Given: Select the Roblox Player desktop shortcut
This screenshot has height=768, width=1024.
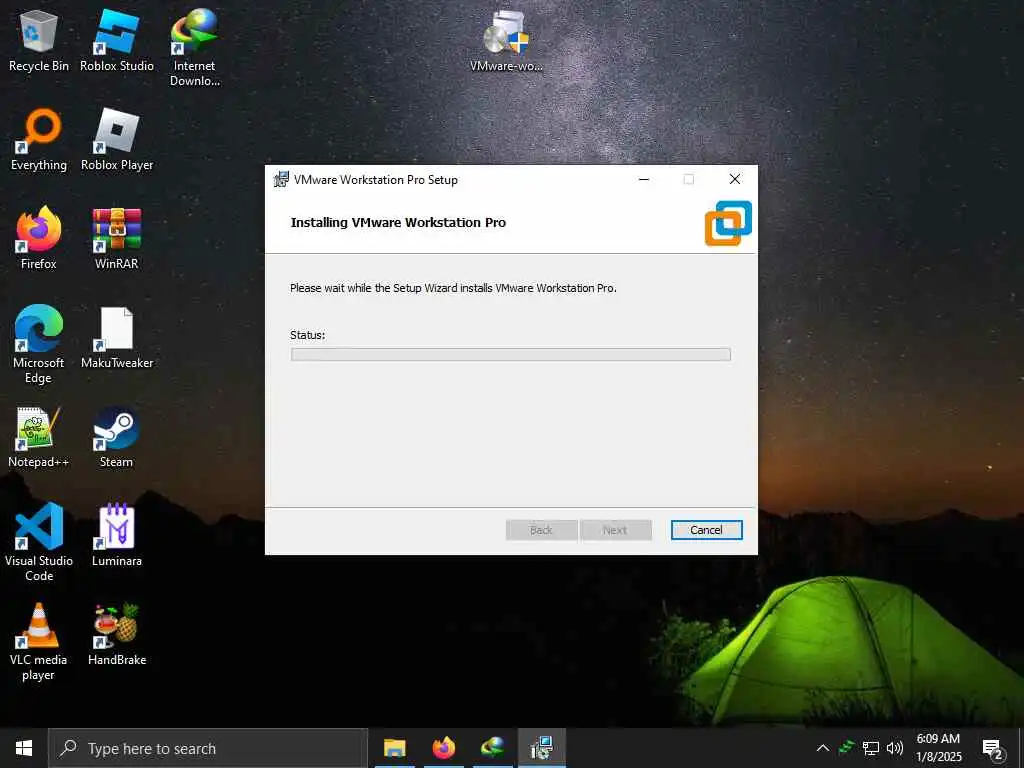Looking at the screenshot, I should [117, 140].
